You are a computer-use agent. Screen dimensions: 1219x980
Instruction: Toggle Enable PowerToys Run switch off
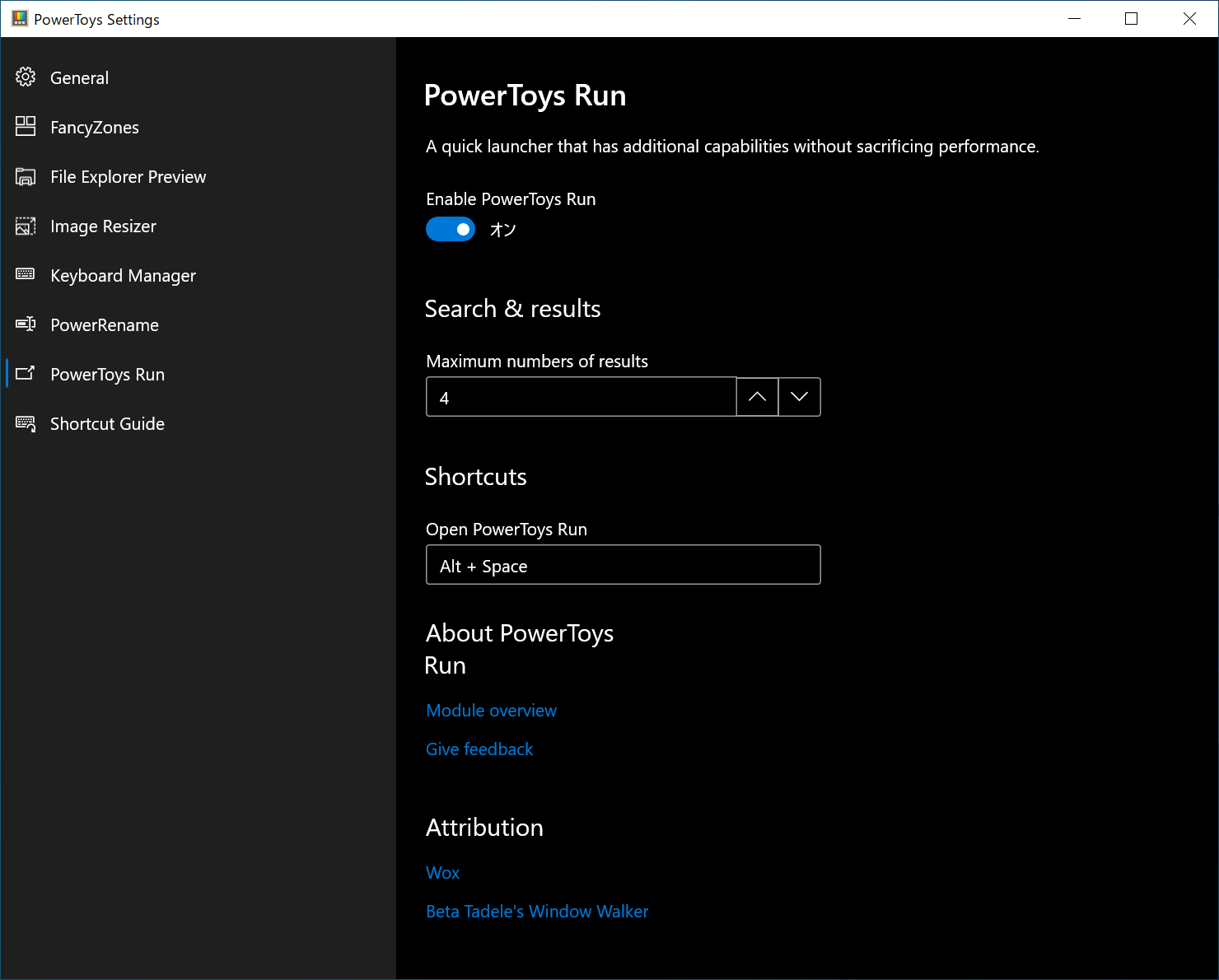[451, 229]
